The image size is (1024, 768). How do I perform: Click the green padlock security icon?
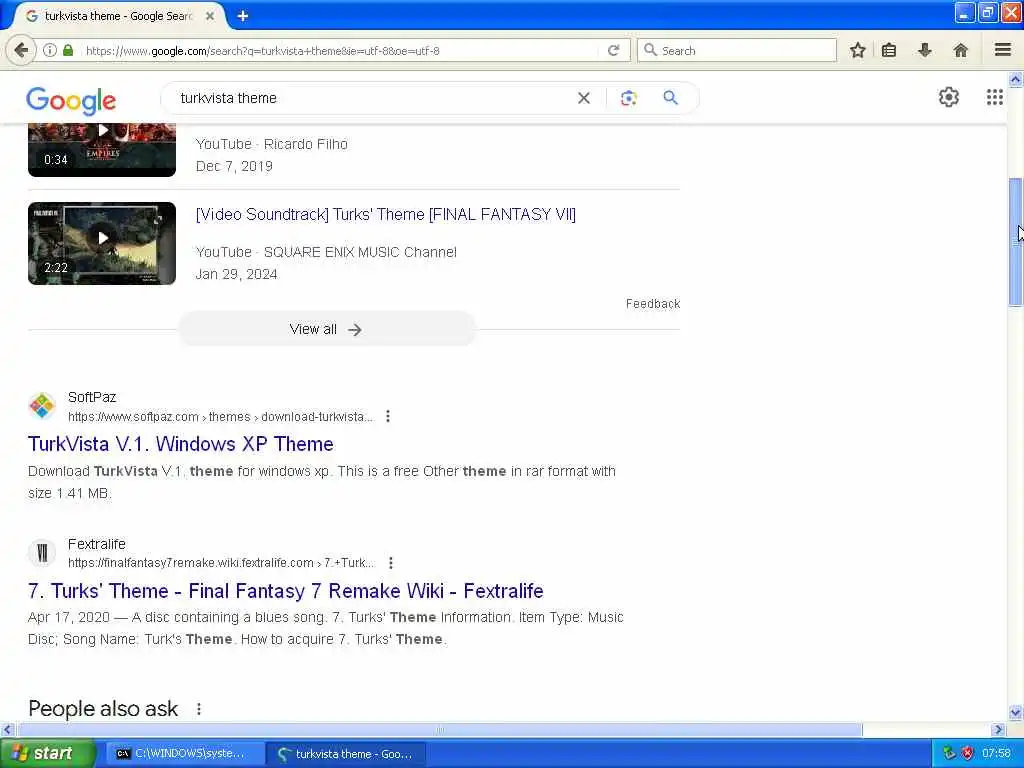click(x=68, y=50)
